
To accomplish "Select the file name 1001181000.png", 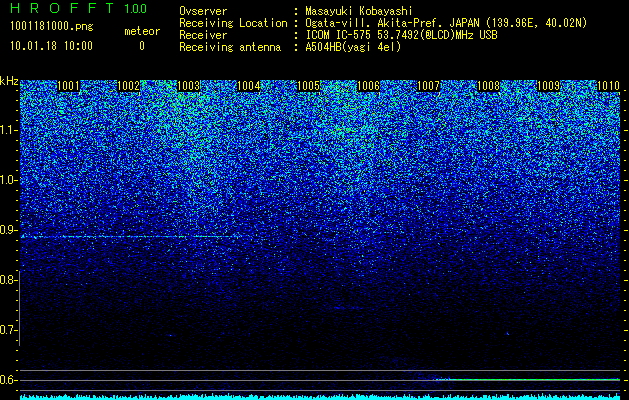I will click(x=52, y=27).
